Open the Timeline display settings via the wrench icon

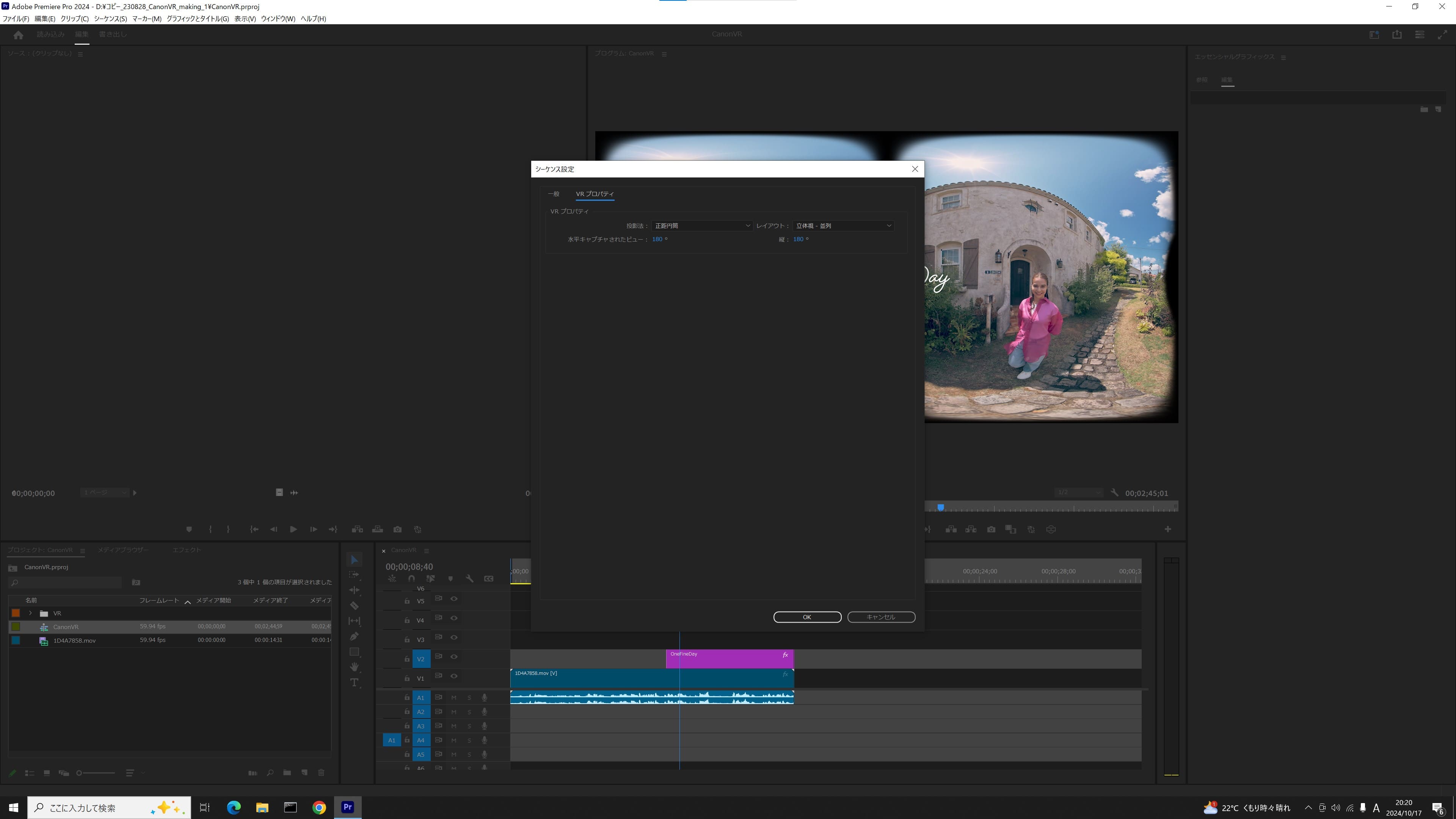pos(470,579)
